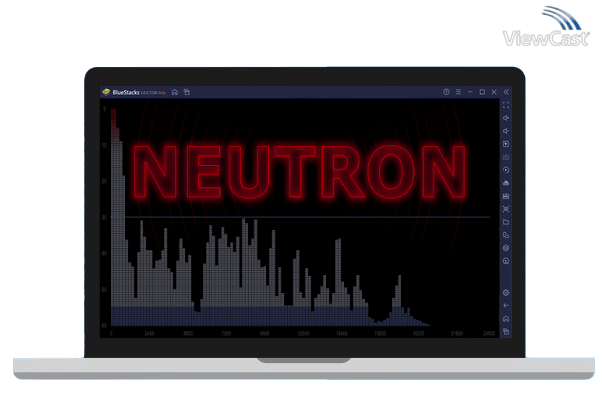
Task: Increase volume with the sidebar speaker-plus icon
Action: coord(506,118)
